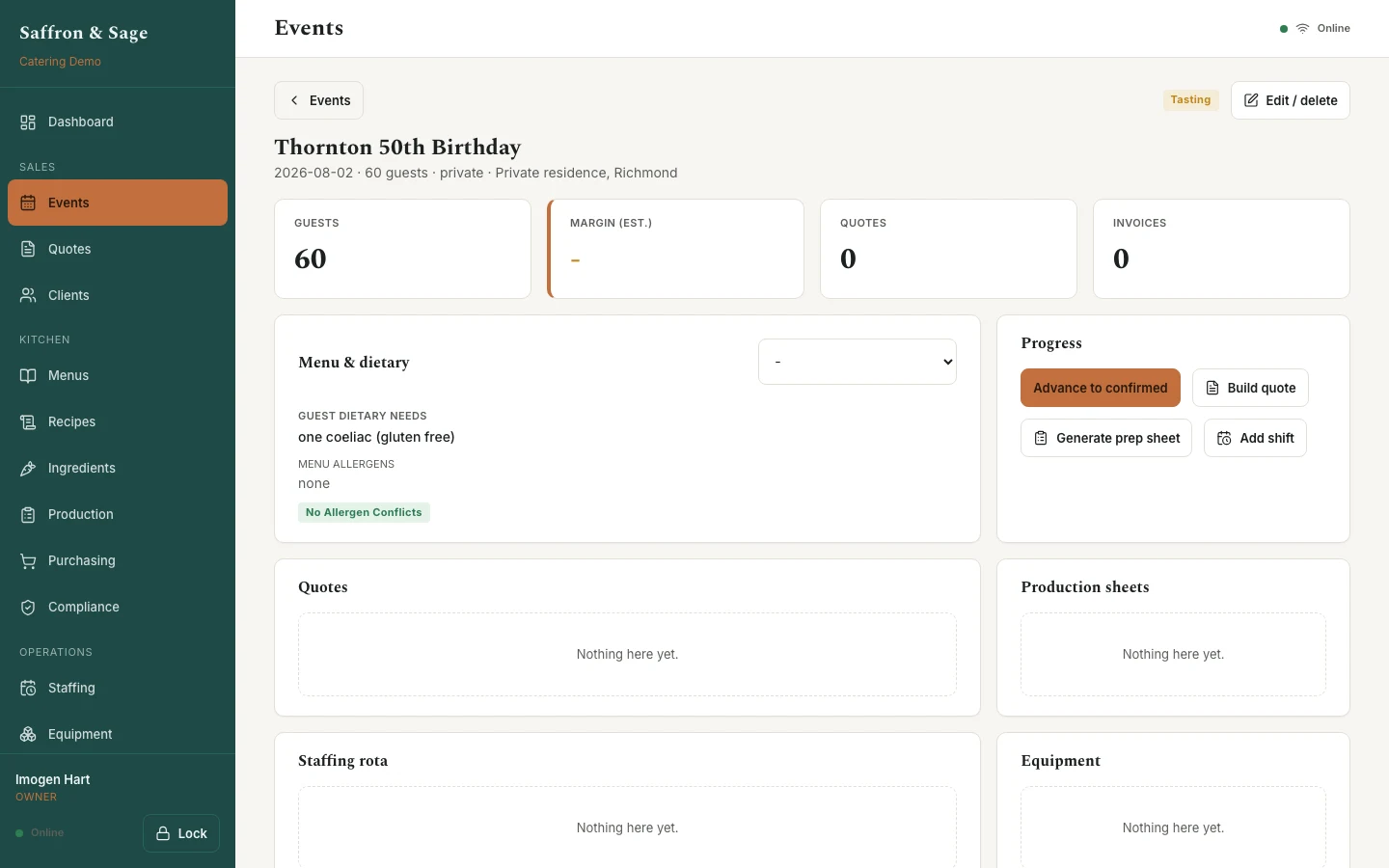Go to Quotes in the sidebar
The width and height of the screenshot is (1389, 868).
pyautogui.click(x=118, y=250)
